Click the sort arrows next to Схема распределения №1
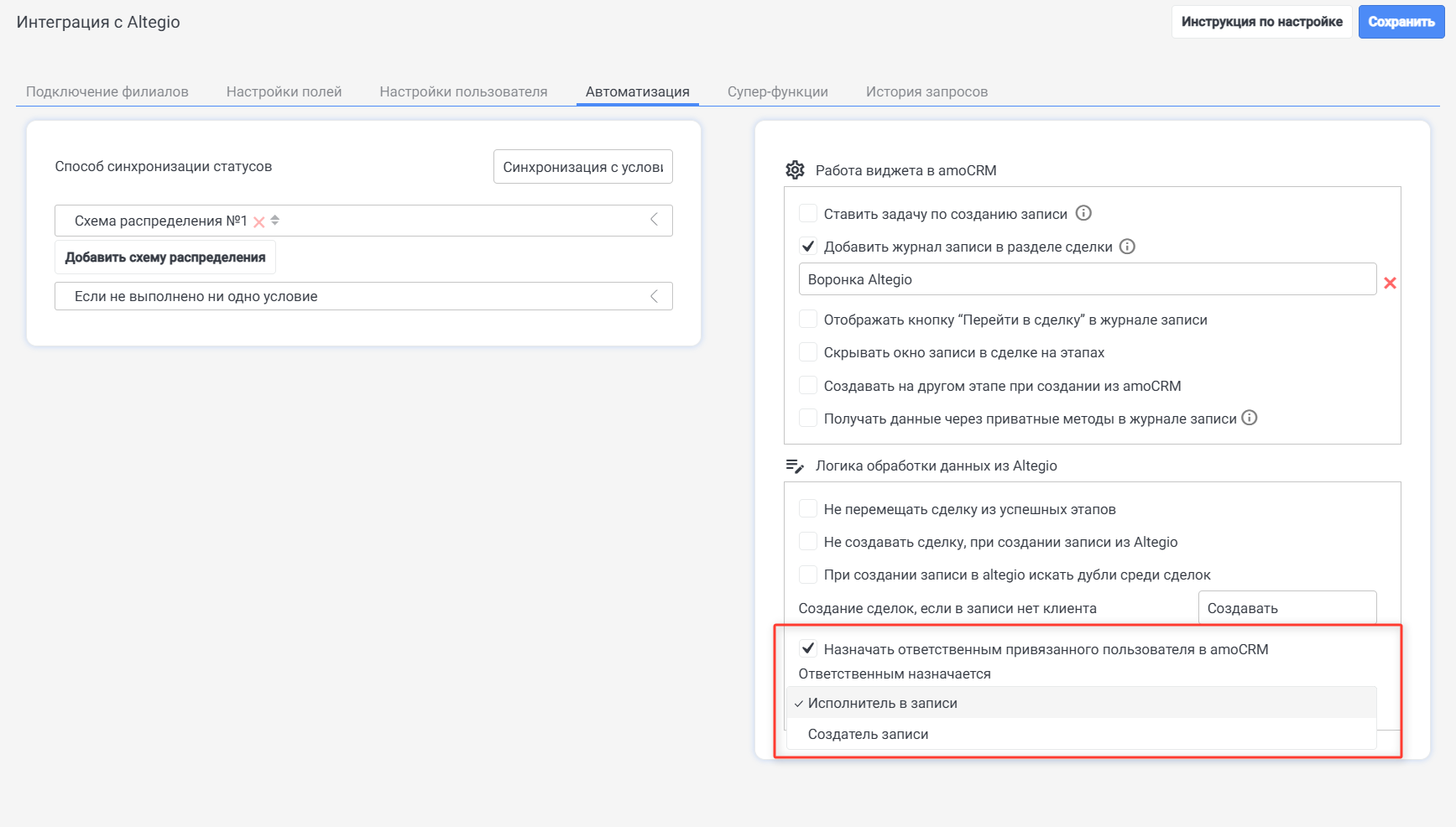The height and width of the screenshot is (827, 1456). [275, 221]
